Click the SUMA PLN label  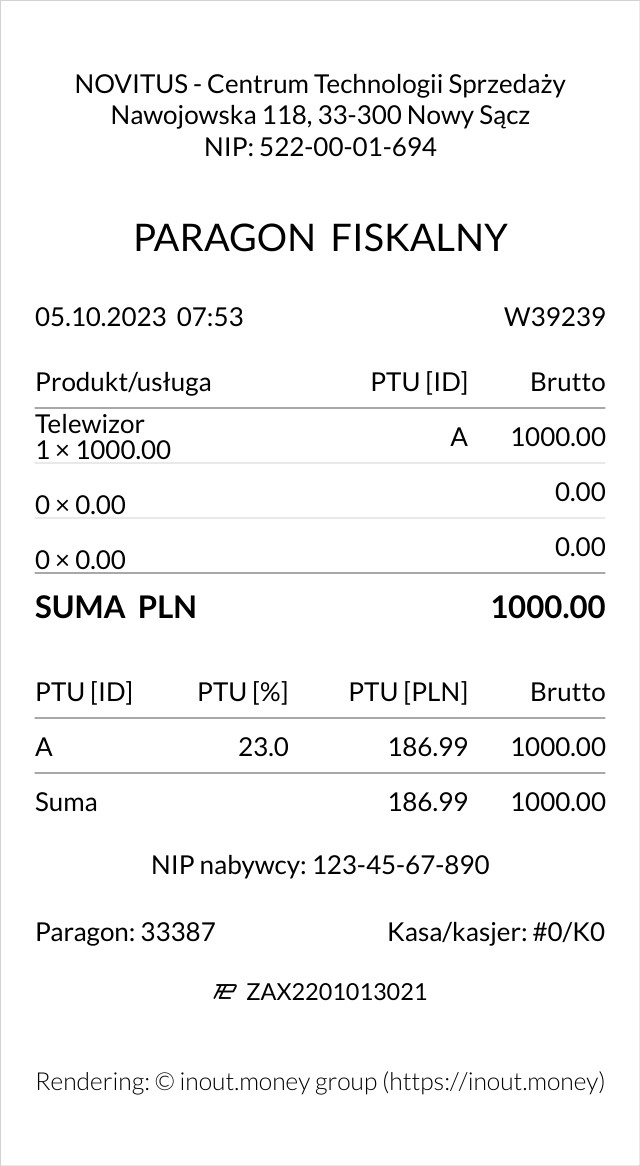tap(116, 607)
